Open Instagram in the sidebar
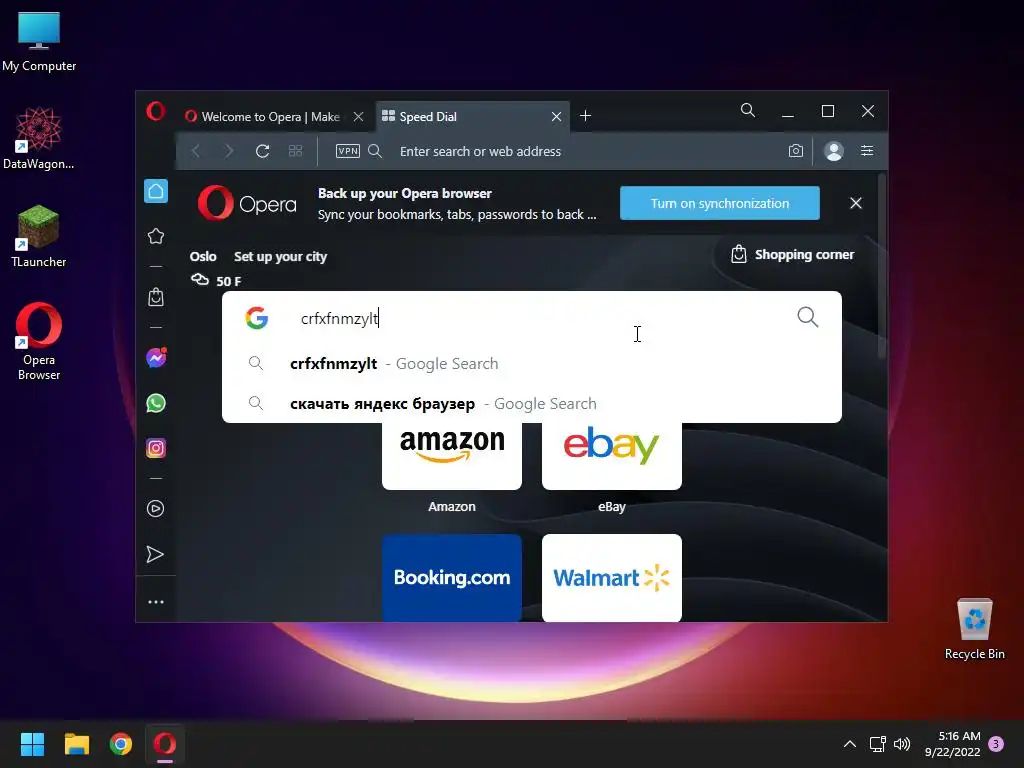 point(155,448)
